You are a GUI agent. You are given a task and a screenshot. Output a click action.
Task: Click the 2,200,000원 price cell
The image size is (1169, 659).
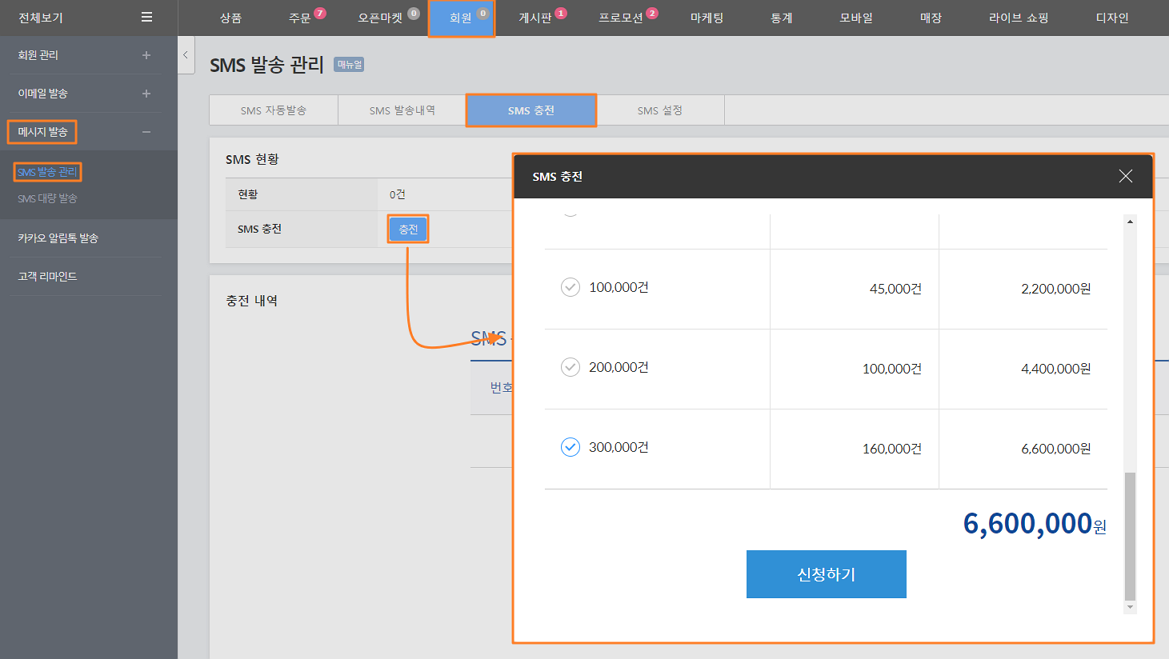point(1056,288)
